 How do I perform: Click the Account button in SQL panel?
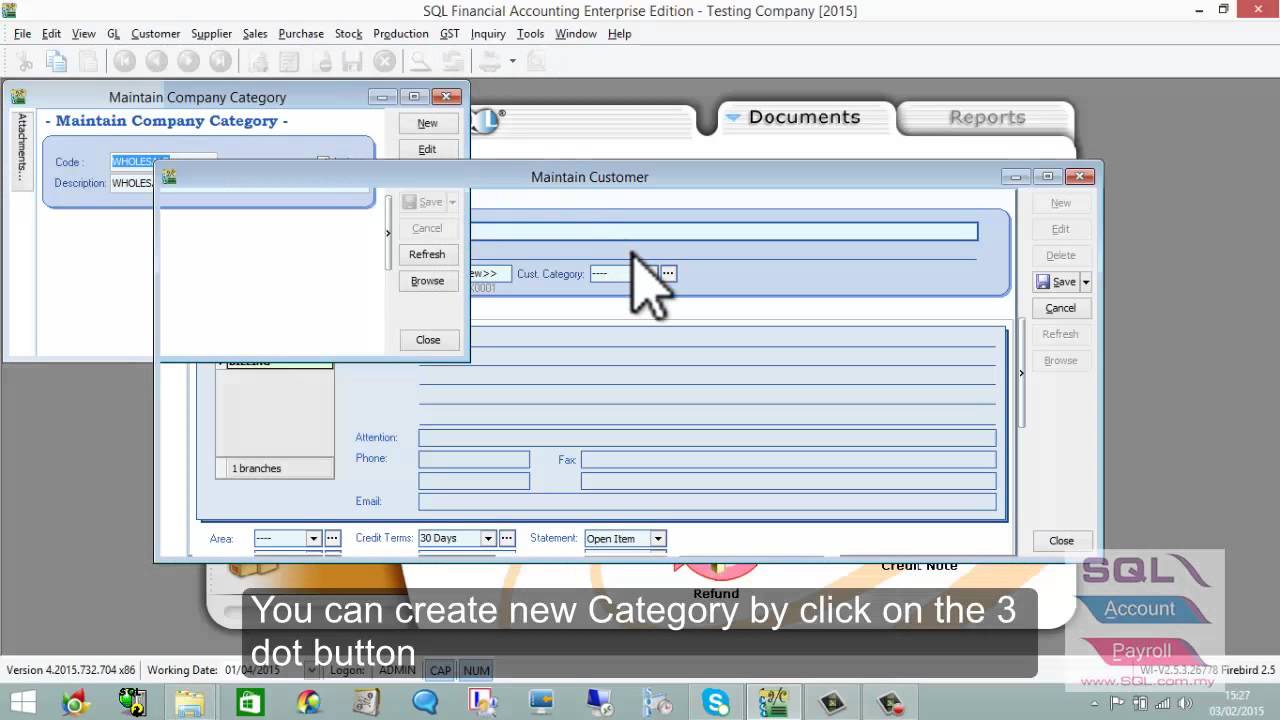point(1139,609)
